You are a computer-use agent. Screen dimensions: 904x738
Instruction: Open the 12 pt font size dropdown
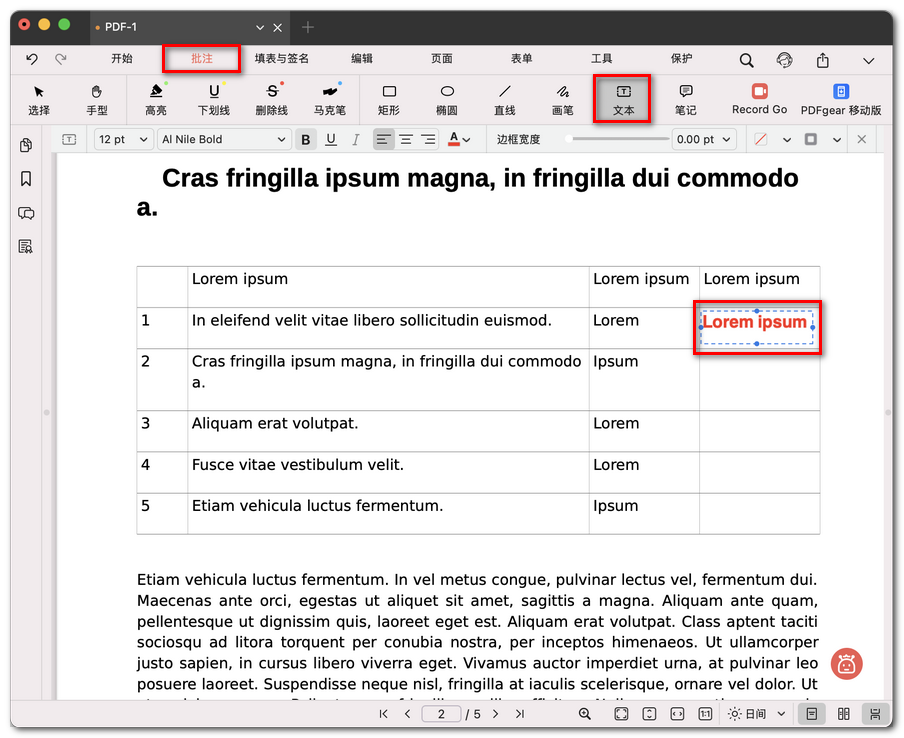click(123, 140)
